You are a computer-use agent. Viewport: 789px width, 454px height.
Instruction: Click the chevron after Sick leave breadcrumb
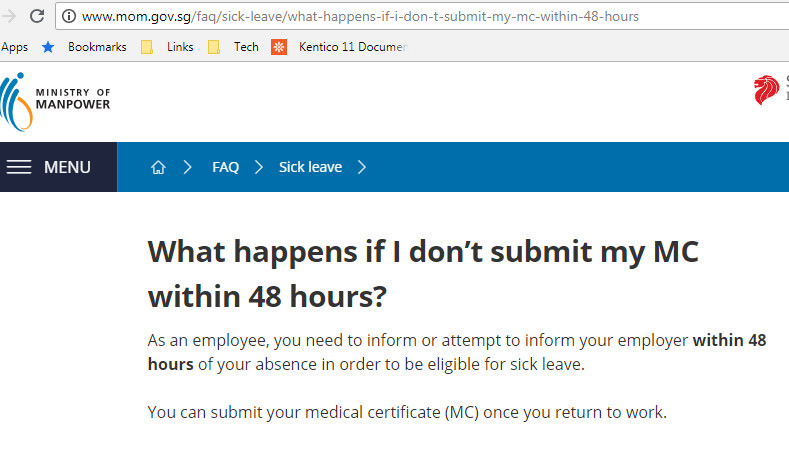[x=362, y=167]
